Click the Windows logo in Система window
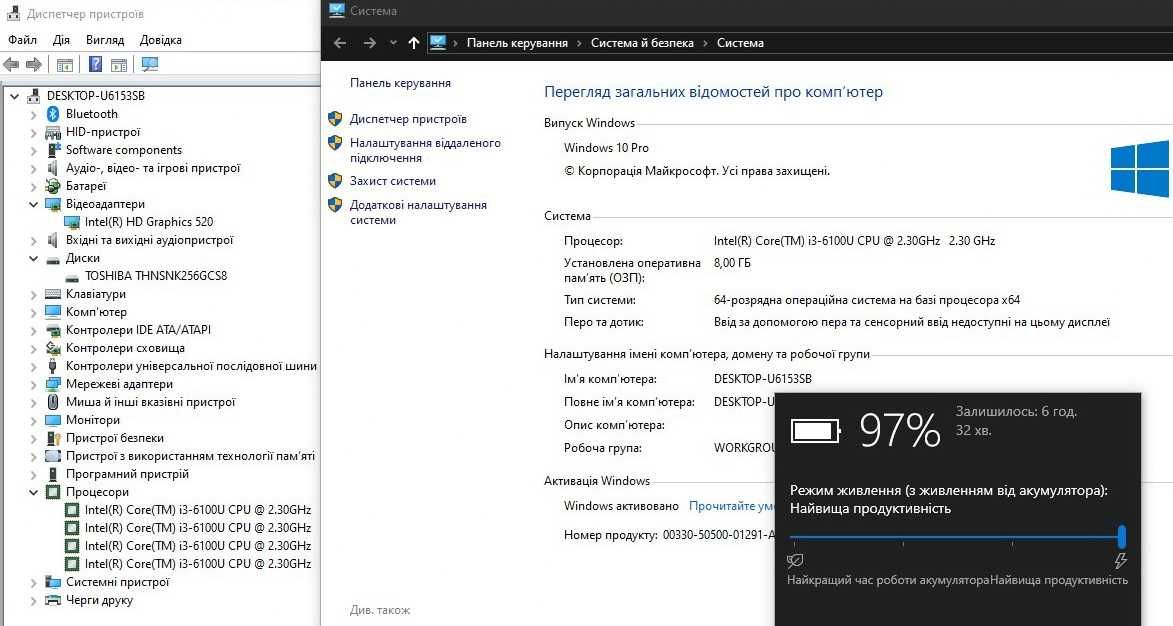1173x626 pixels. 1140,168
